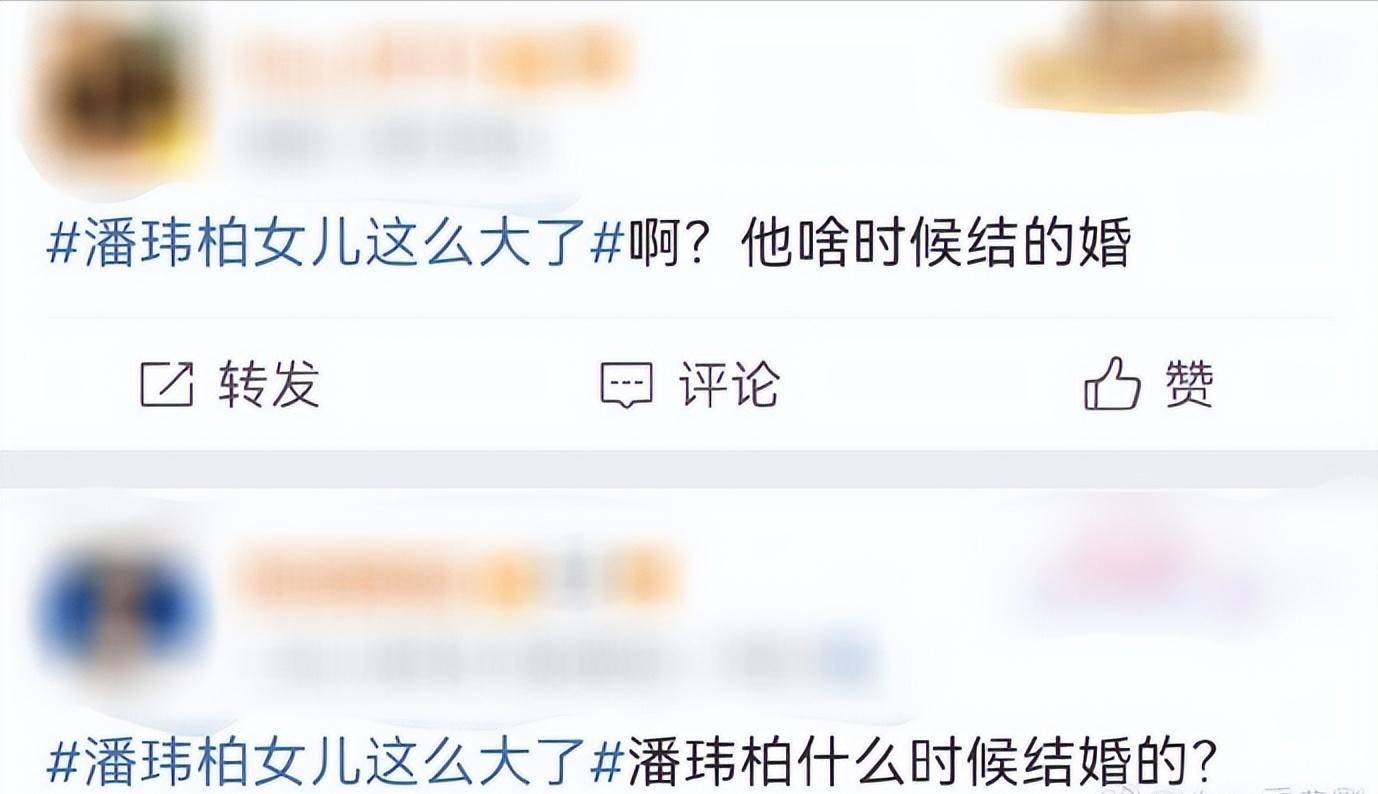Click the 评论 text label

(729, 385)
